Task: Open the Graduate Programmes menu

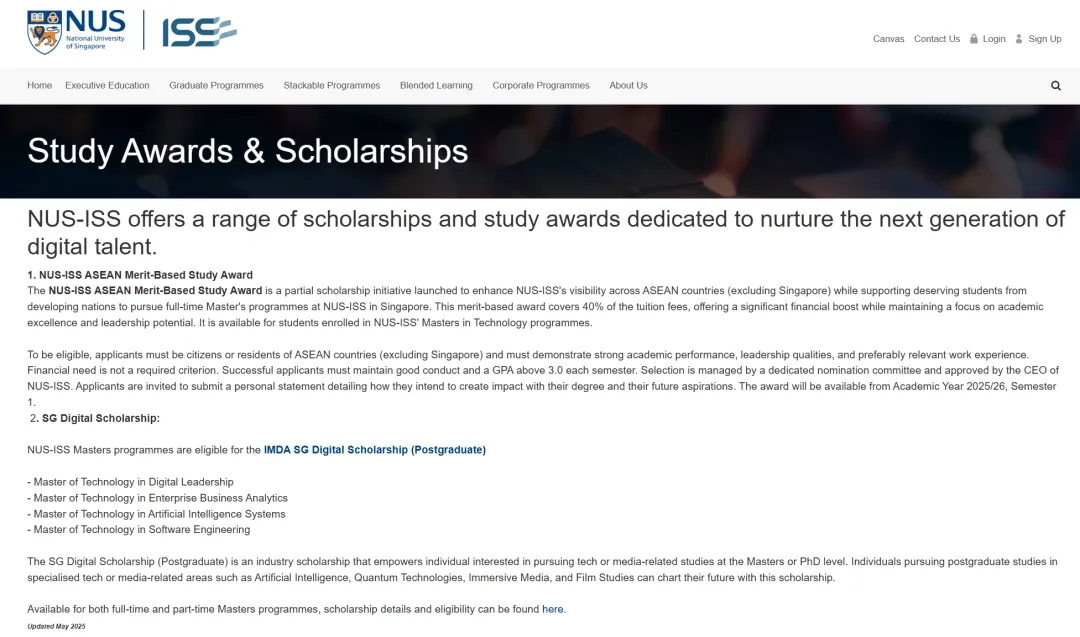Action: click(x=216, y=86)
